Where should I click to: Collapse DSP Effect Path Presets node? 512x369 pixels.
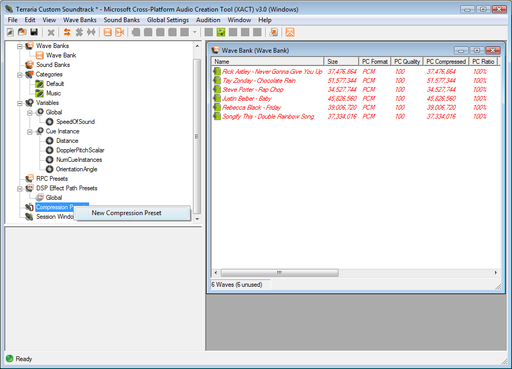click(x=20, y=189)
